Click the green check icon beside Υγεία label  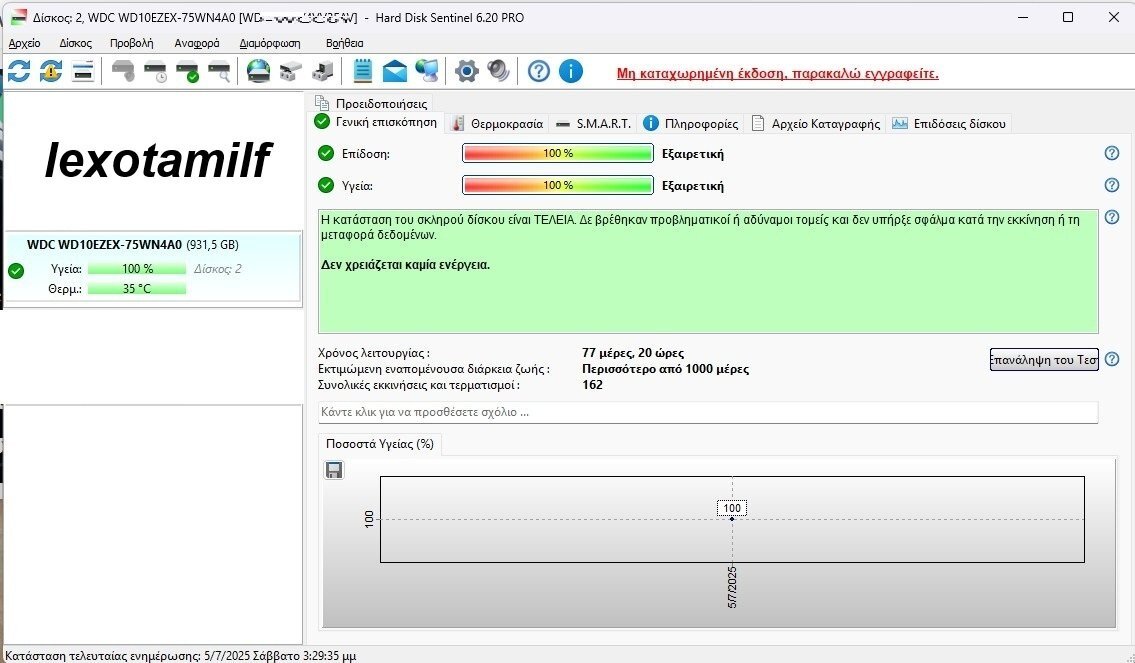click(x=326, y=185)
